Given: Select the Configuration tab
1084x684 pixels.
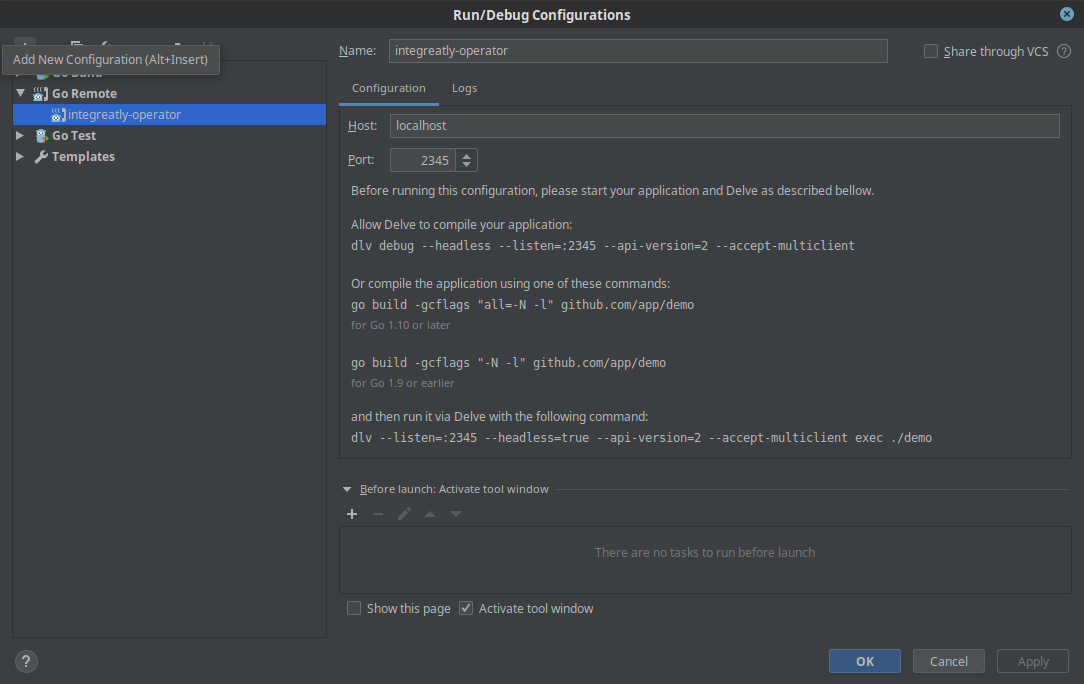Looking at the screenshot, I should pyautogui.click(x=388, y=88).
